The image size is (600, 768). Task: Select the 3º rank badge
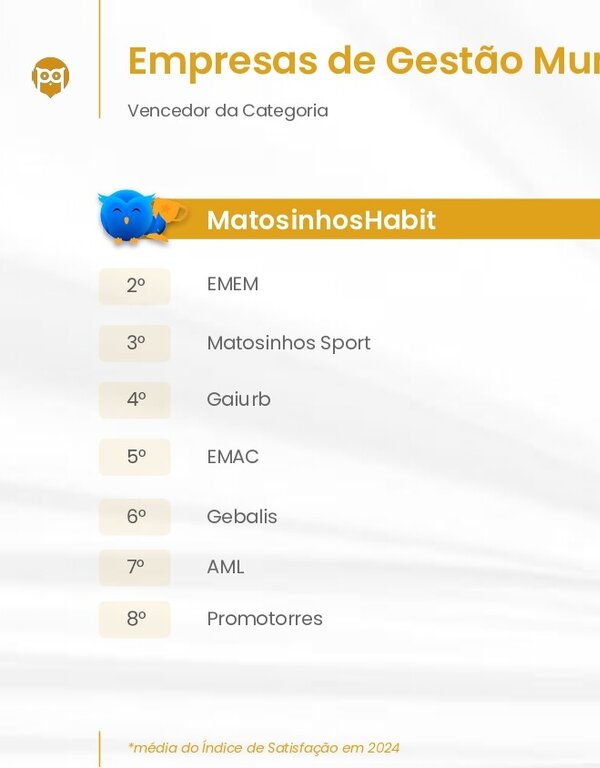(x=135, y=343)
